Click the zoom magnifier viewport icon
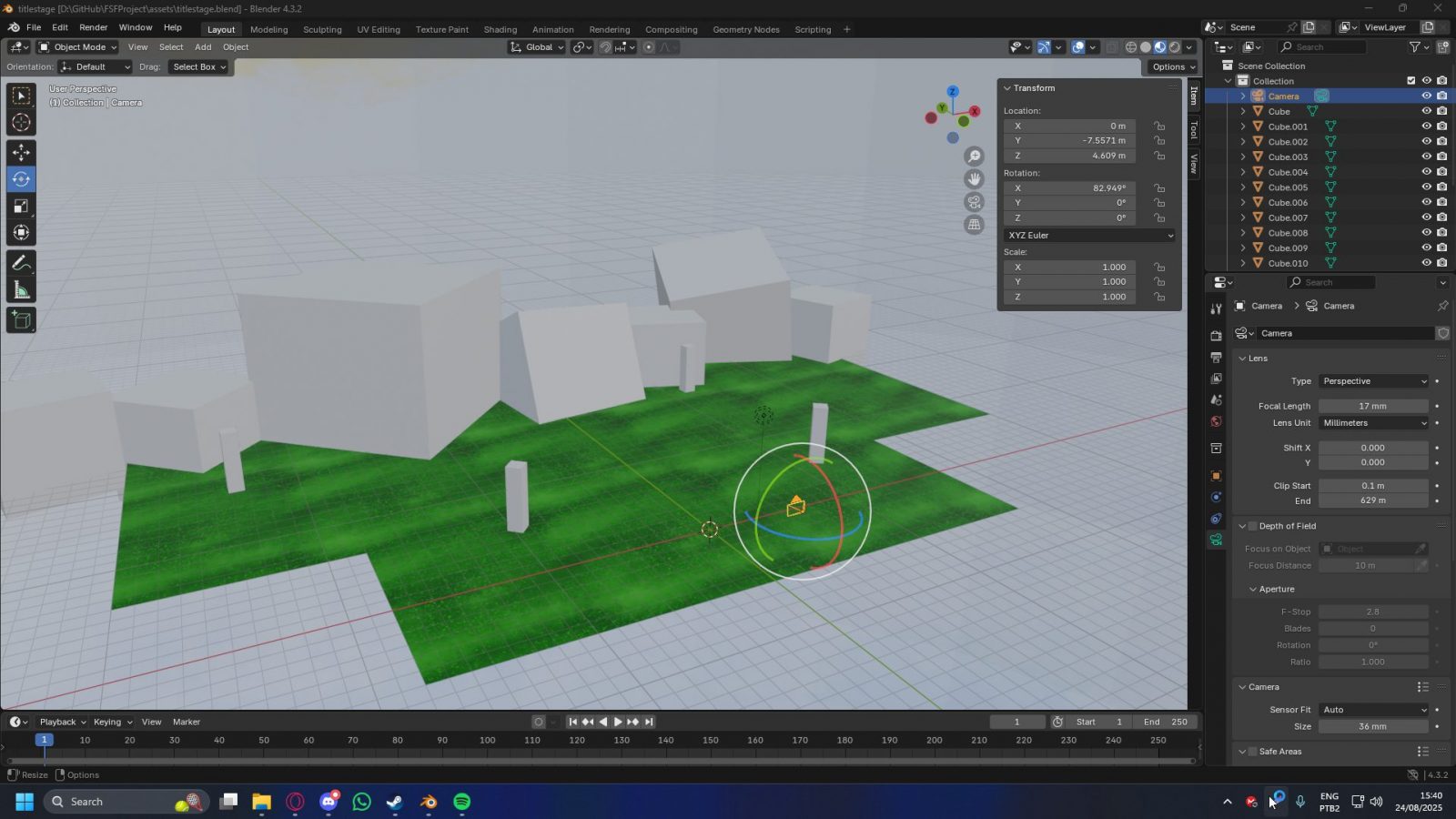Screen dimensions: 1456x819 (974, 157)
